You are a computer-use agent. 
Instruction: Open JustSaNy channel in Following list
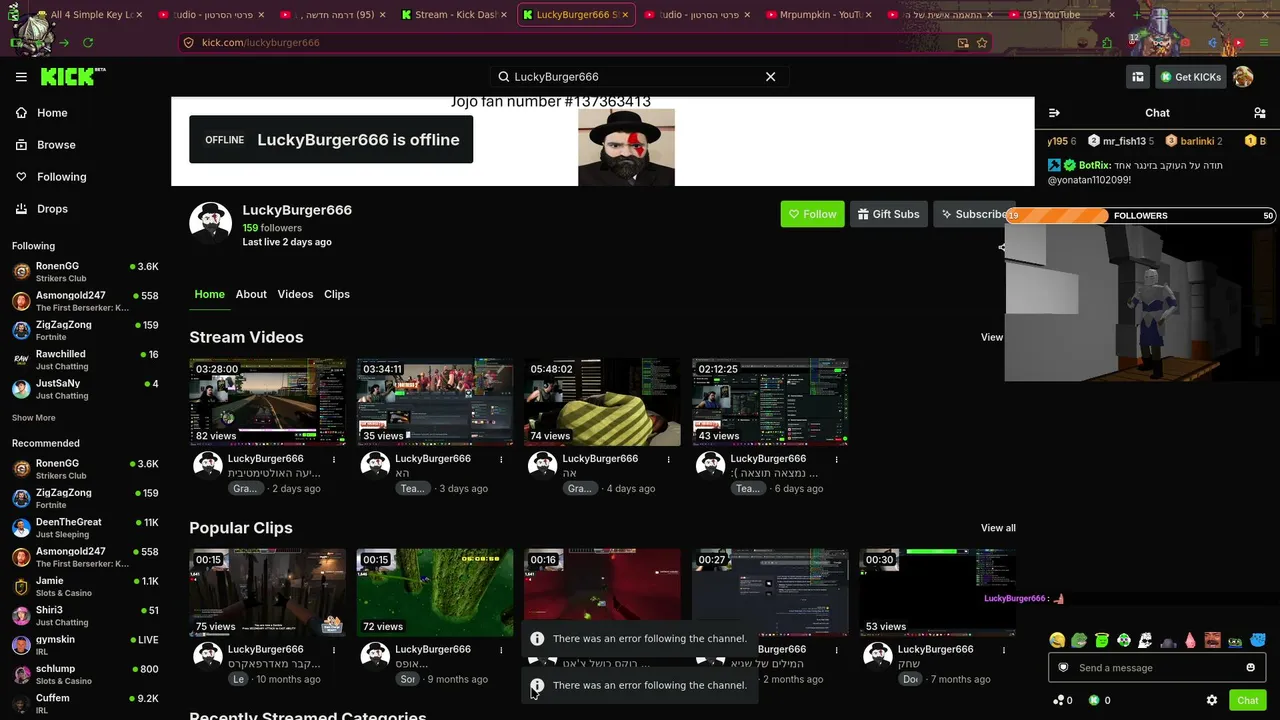point(85,389)
